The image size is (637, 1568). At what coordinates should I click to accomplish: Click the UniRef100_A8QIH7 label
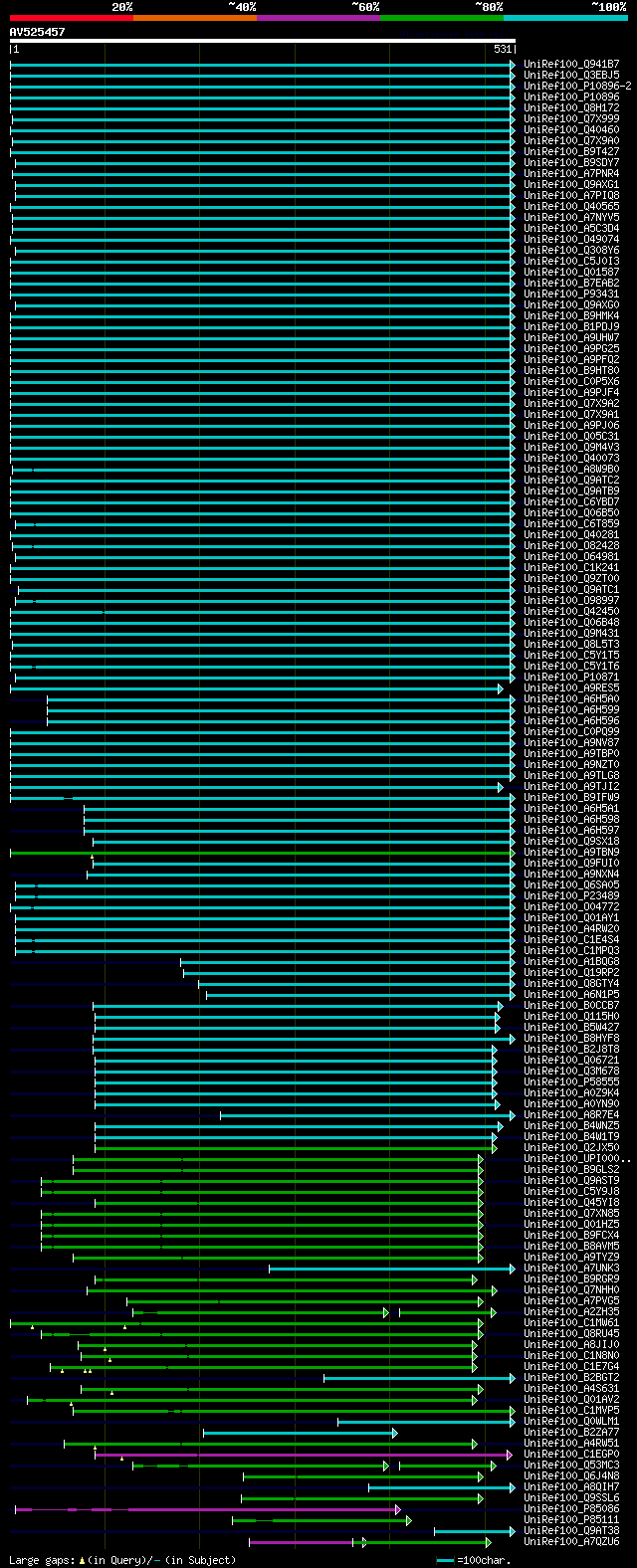coord(571,1486)
